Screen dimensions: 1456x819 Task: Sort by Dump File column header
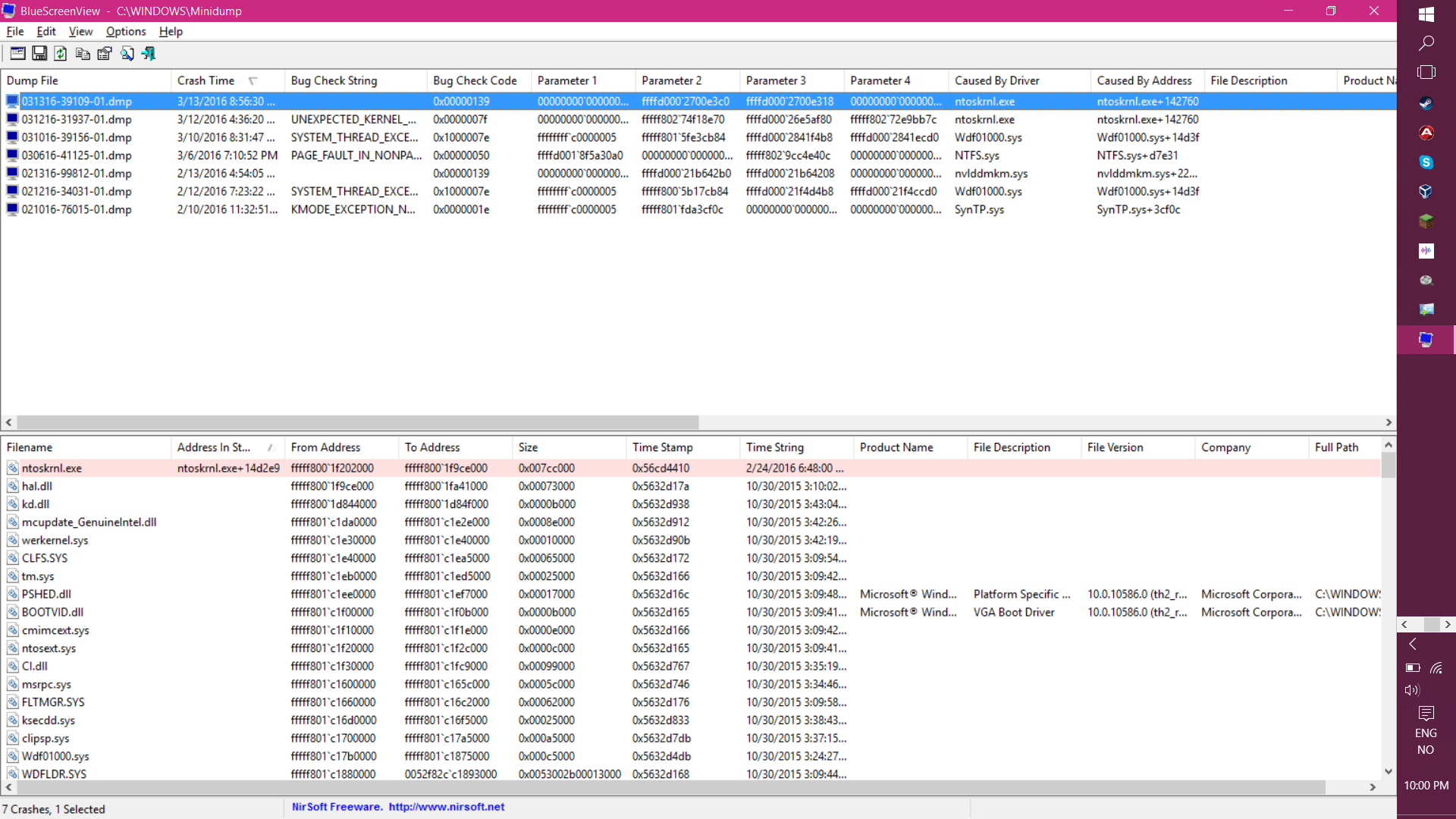pos(86,80)
